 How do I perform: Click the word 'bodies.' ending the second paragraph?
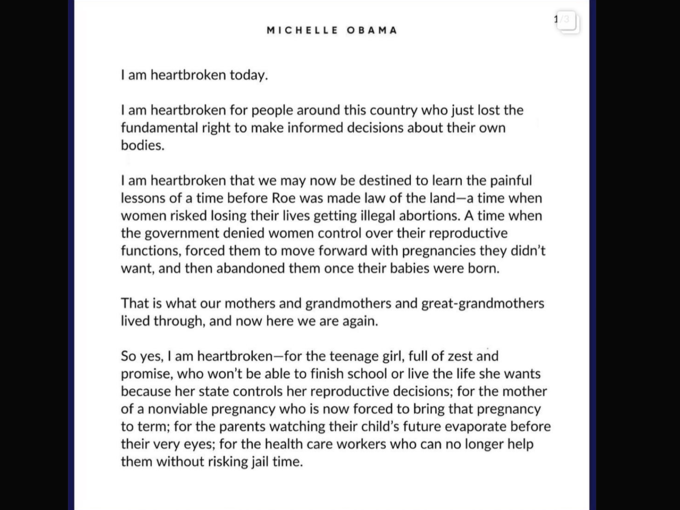point(143,145)
